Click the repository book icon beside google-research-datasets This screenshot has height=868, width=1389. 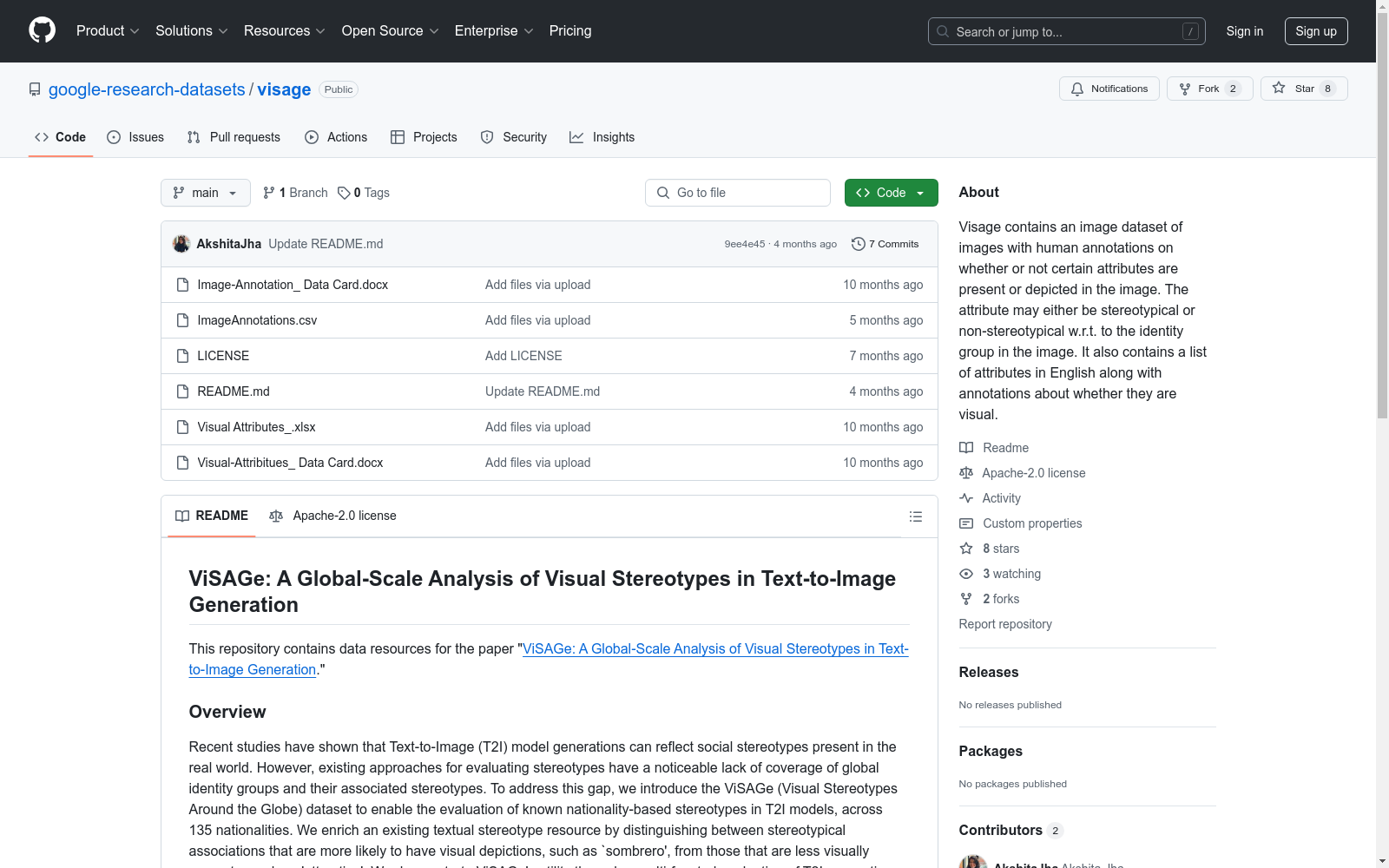pos(35,89)
